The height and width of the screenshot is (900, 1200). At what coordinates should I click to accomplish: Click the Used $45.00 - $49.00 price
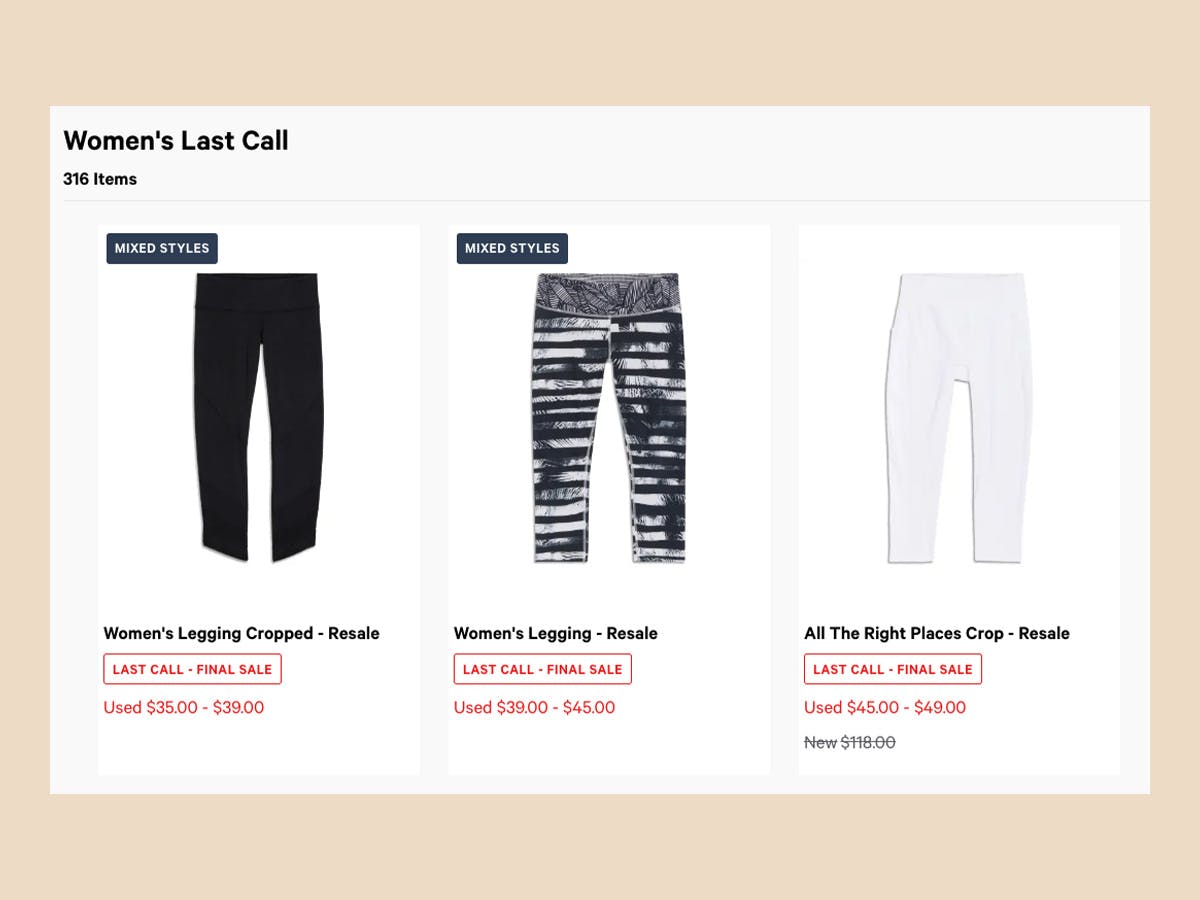885,707
